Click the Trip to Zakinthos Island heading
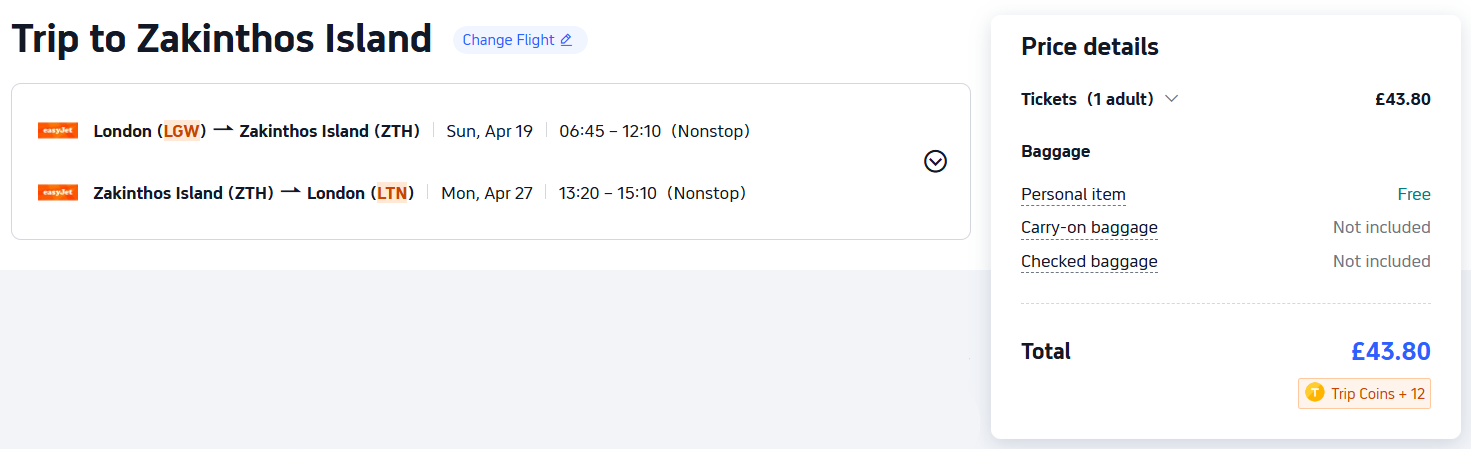 (222, 39)
